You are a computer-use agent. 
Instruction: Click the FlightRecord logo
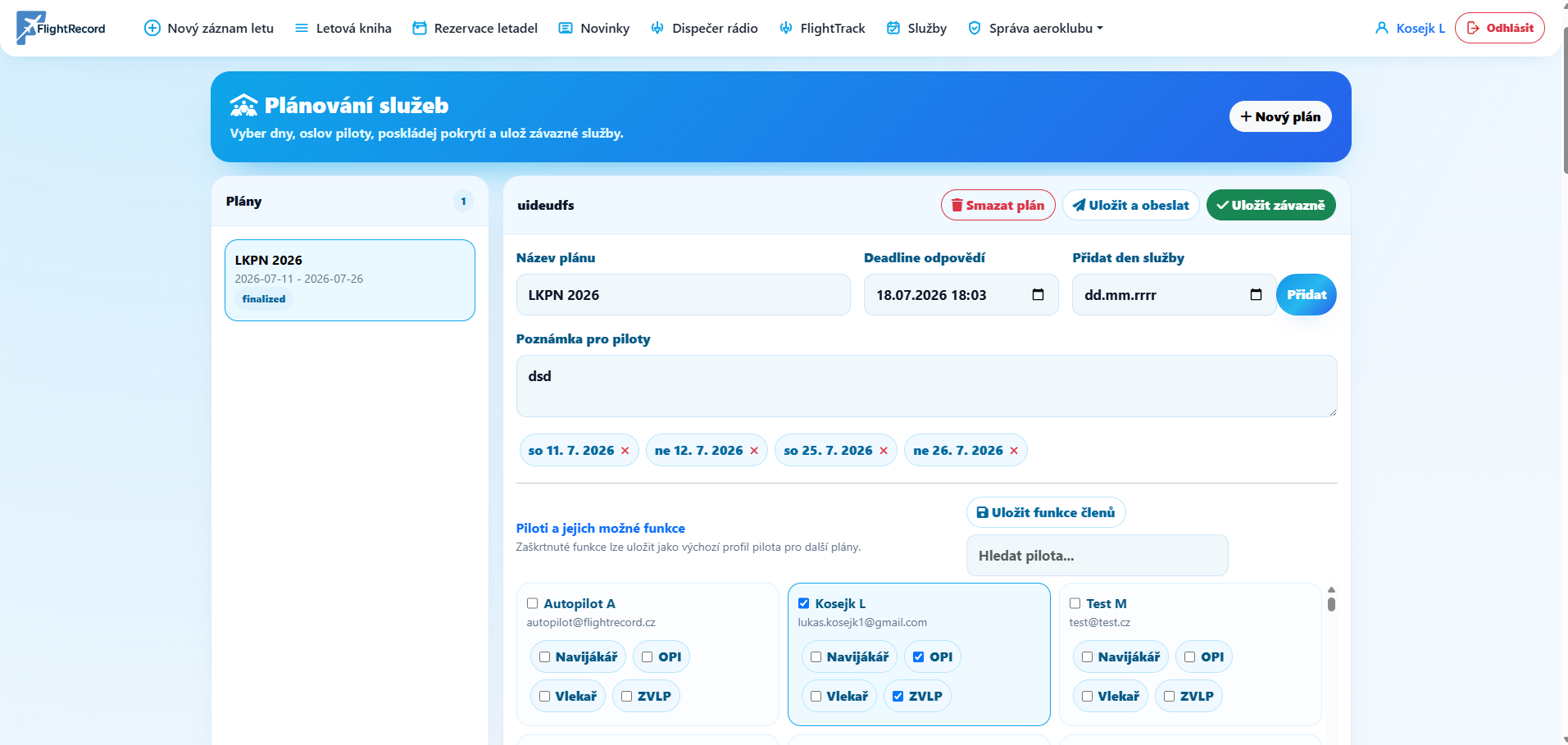pos(61,28)
